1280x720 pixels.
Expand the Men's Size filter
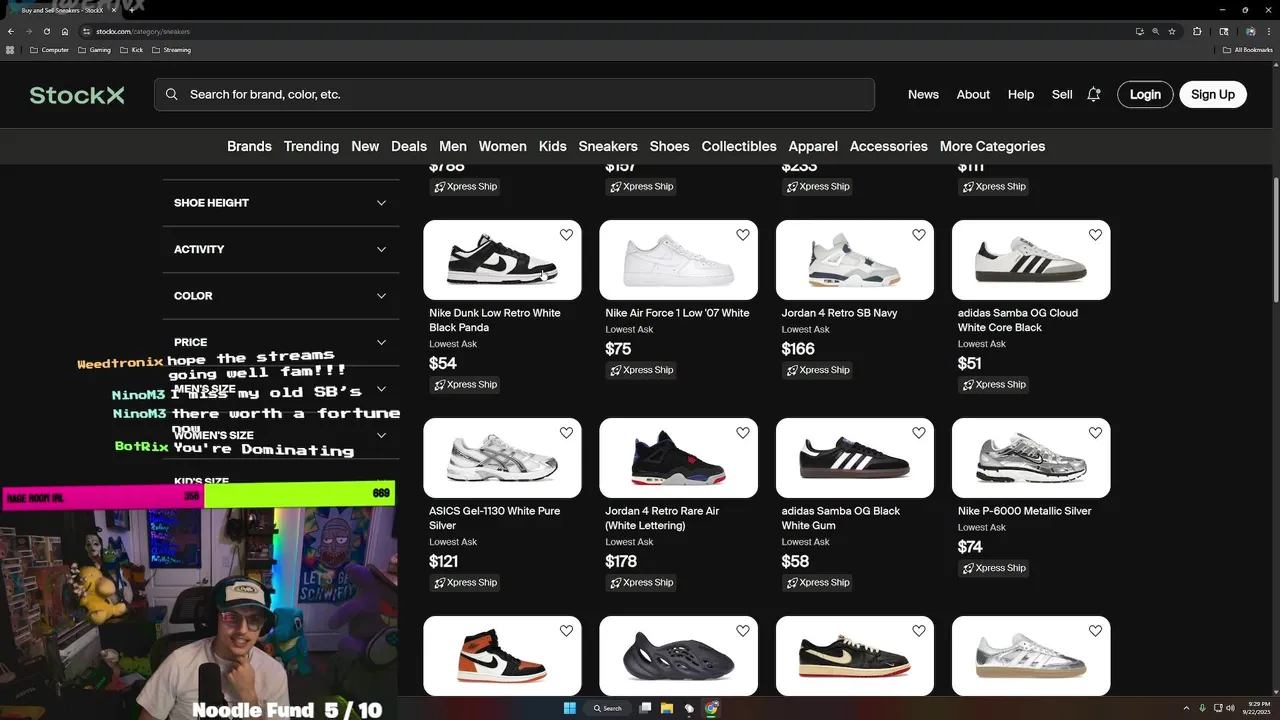(x=280, y=389)
